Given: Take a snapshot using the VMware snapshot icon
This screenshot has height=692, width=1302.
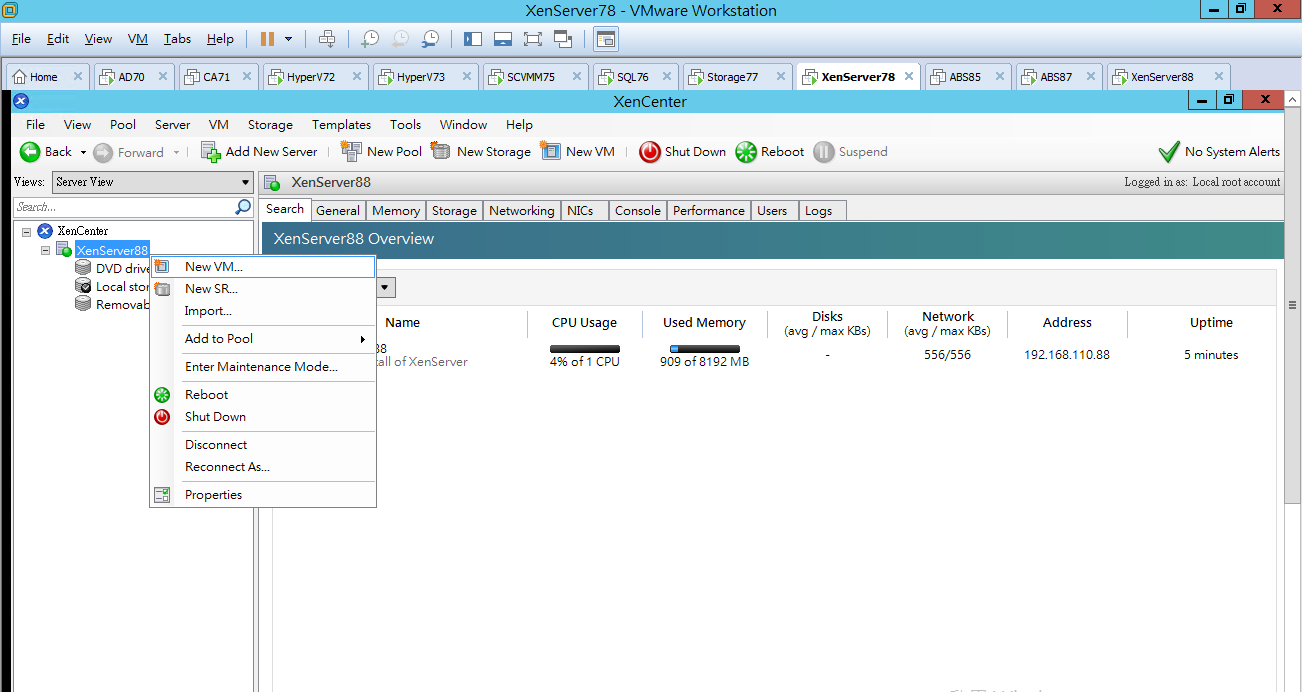Looking at the screenshot, I should (x=369, y=38).
